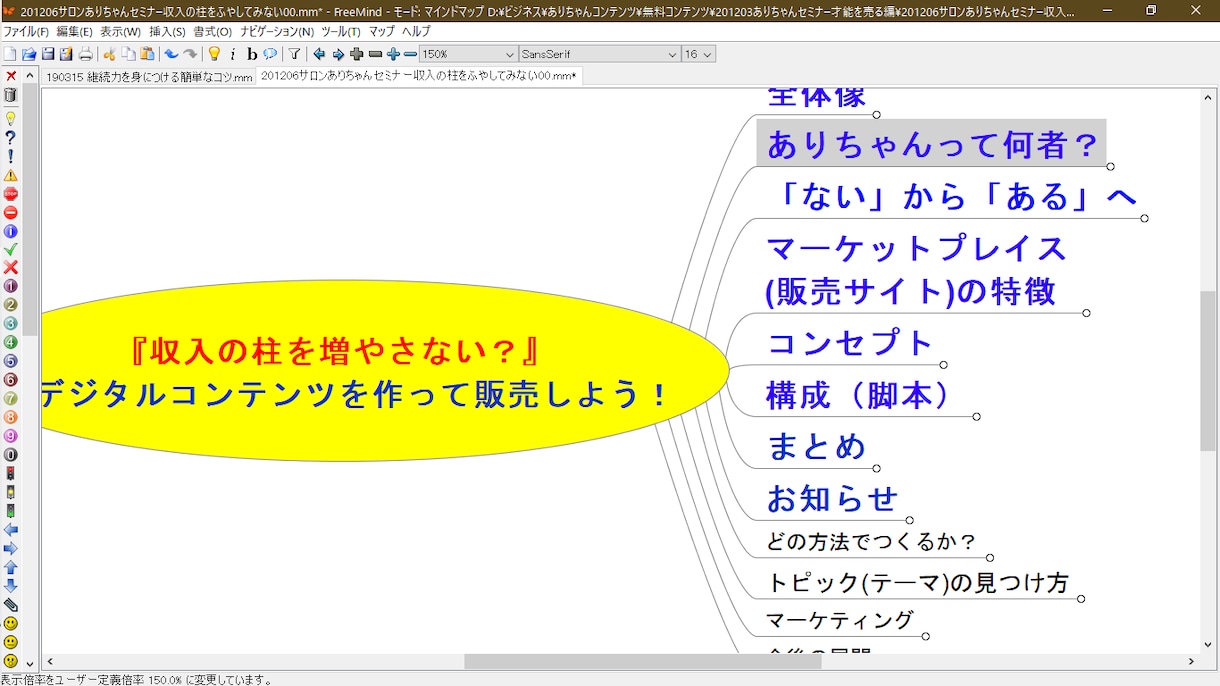Open the 挿入(S) menu
The image size is (1220, 686).
(x=168, y=32)
